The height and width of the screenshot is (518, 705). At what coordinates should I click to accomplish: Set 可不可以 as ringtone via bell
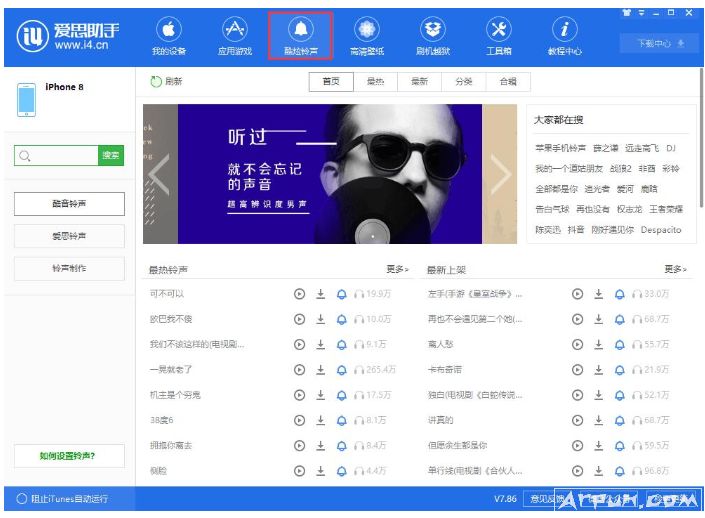coord(342,294)
